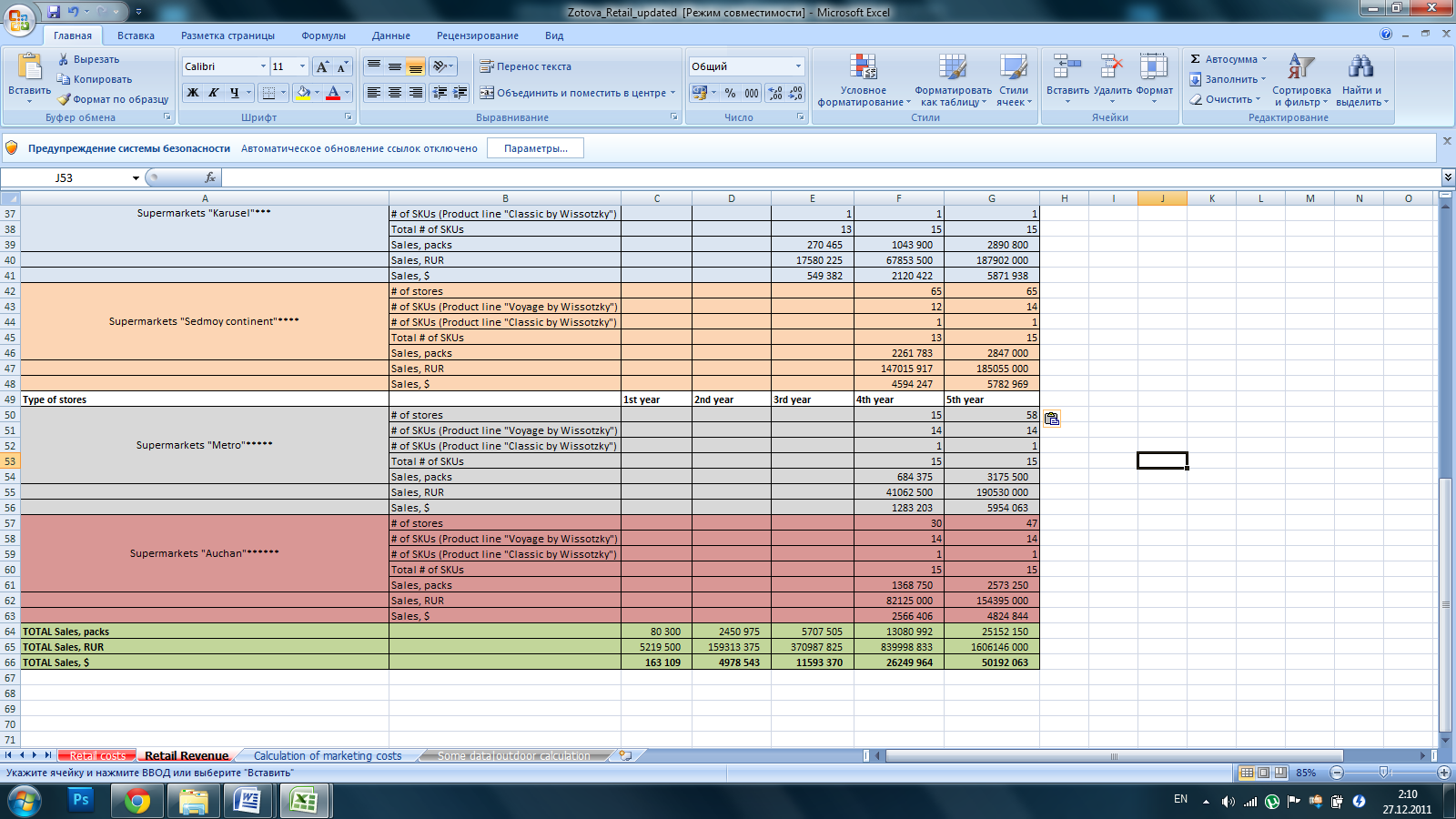Open number format (Общий) dropdown
Screen dimensions: 1456x819
(x=798, y=66)
